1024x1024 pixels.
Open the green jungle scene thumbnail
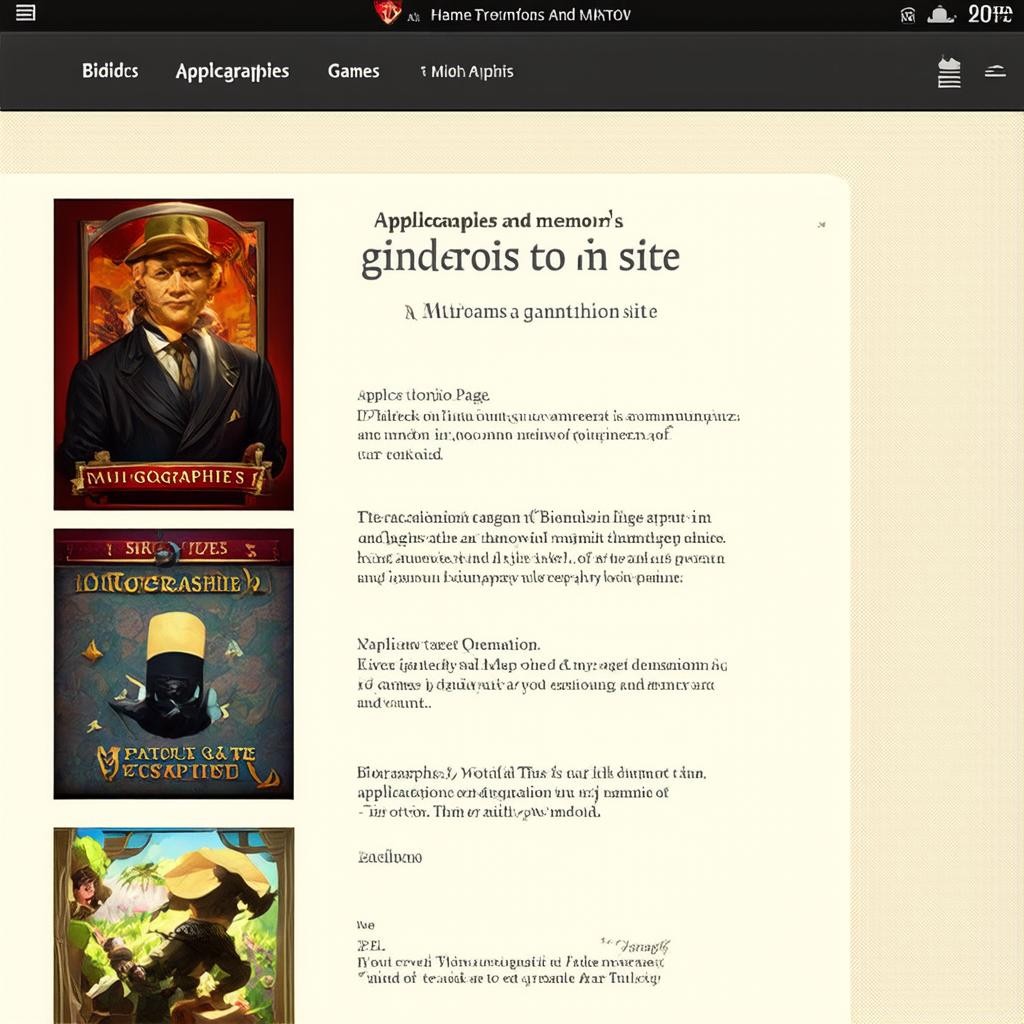coord(173,925)
